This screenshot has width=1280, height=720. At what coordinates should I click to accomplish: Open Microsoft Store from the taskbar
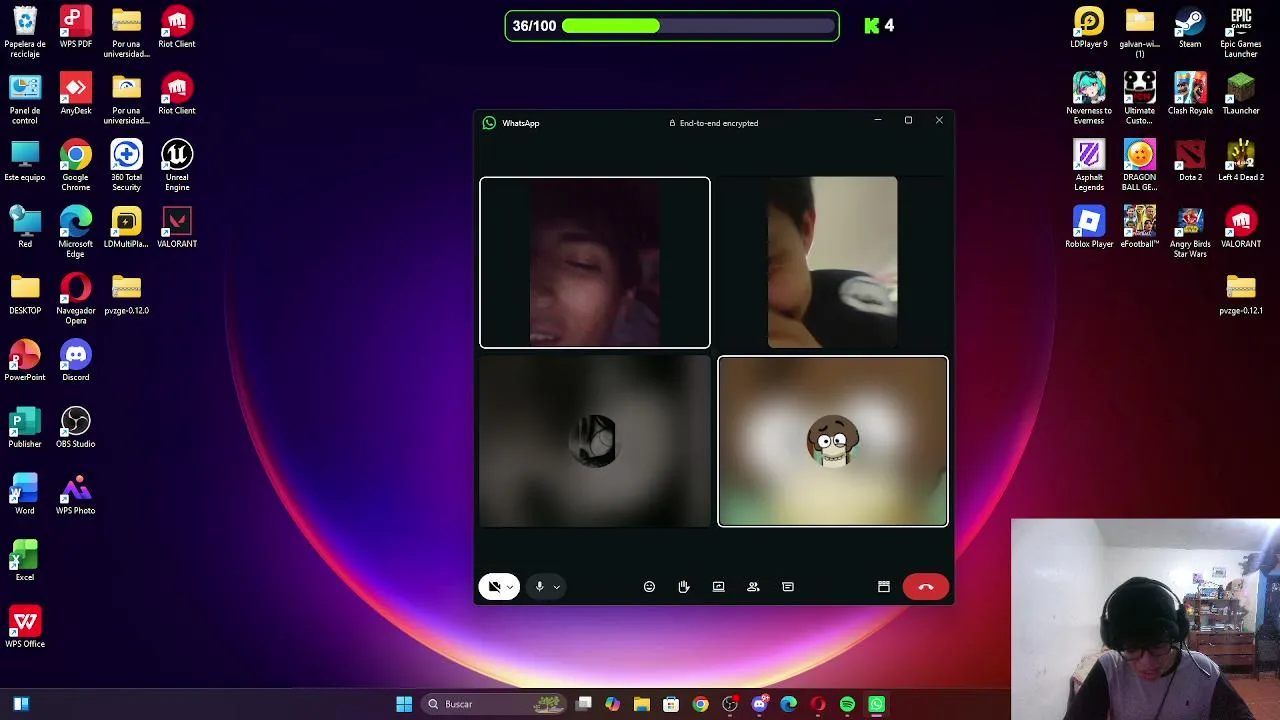coord(671,704)
